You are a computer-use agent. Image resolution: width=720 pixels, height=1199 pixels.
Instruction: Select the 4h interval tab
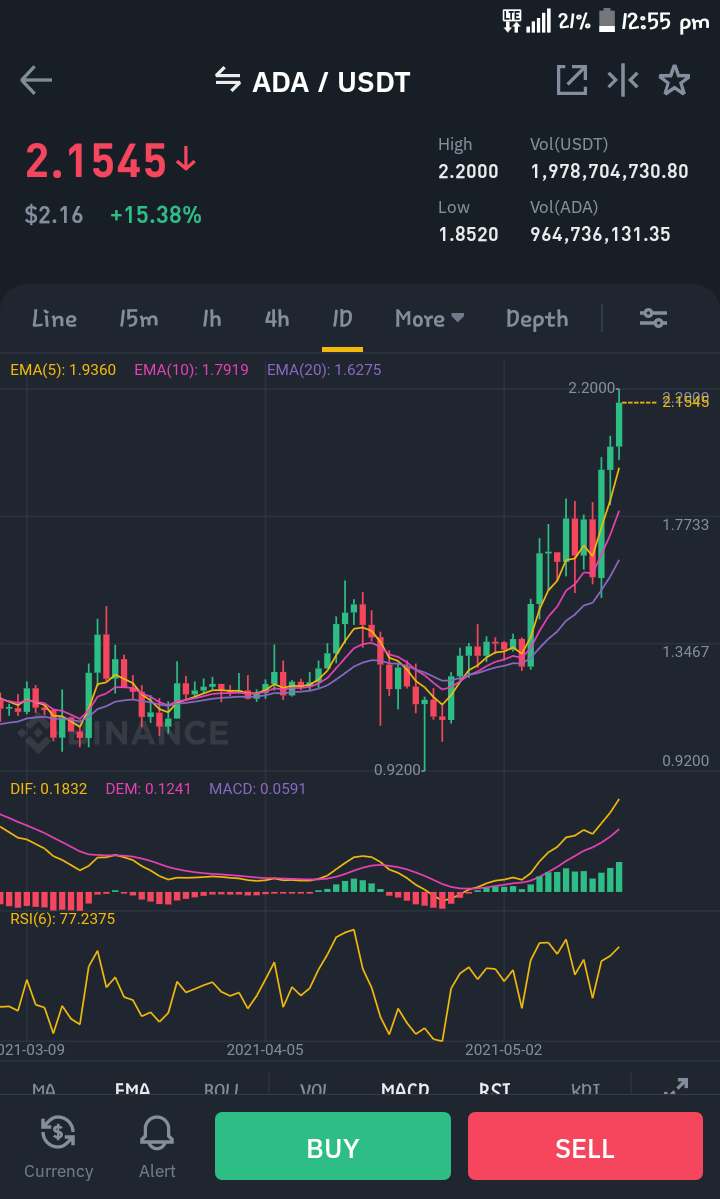tap(277, 318)
